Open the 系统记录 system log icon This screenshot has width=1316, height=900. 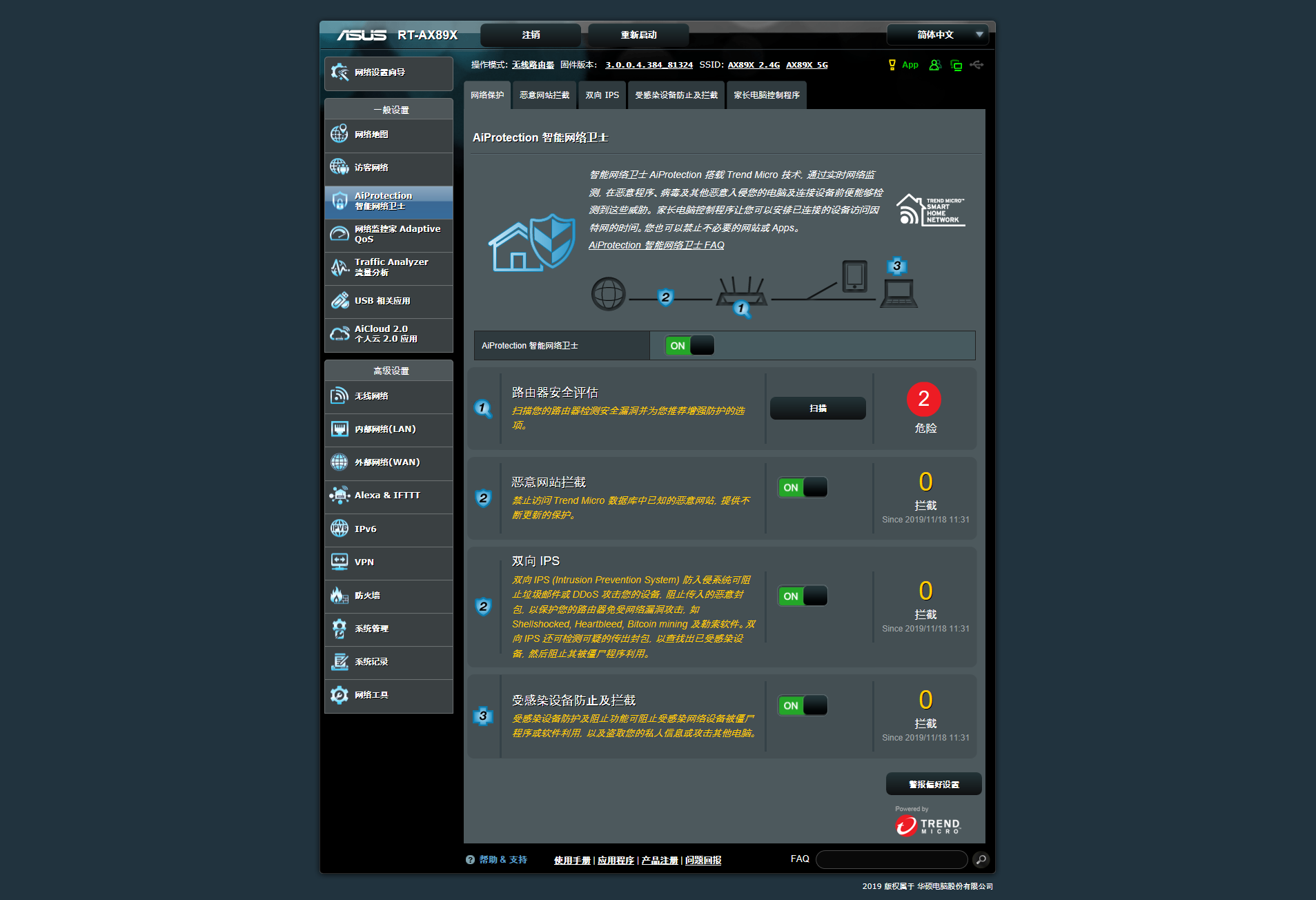pos(339,661)
